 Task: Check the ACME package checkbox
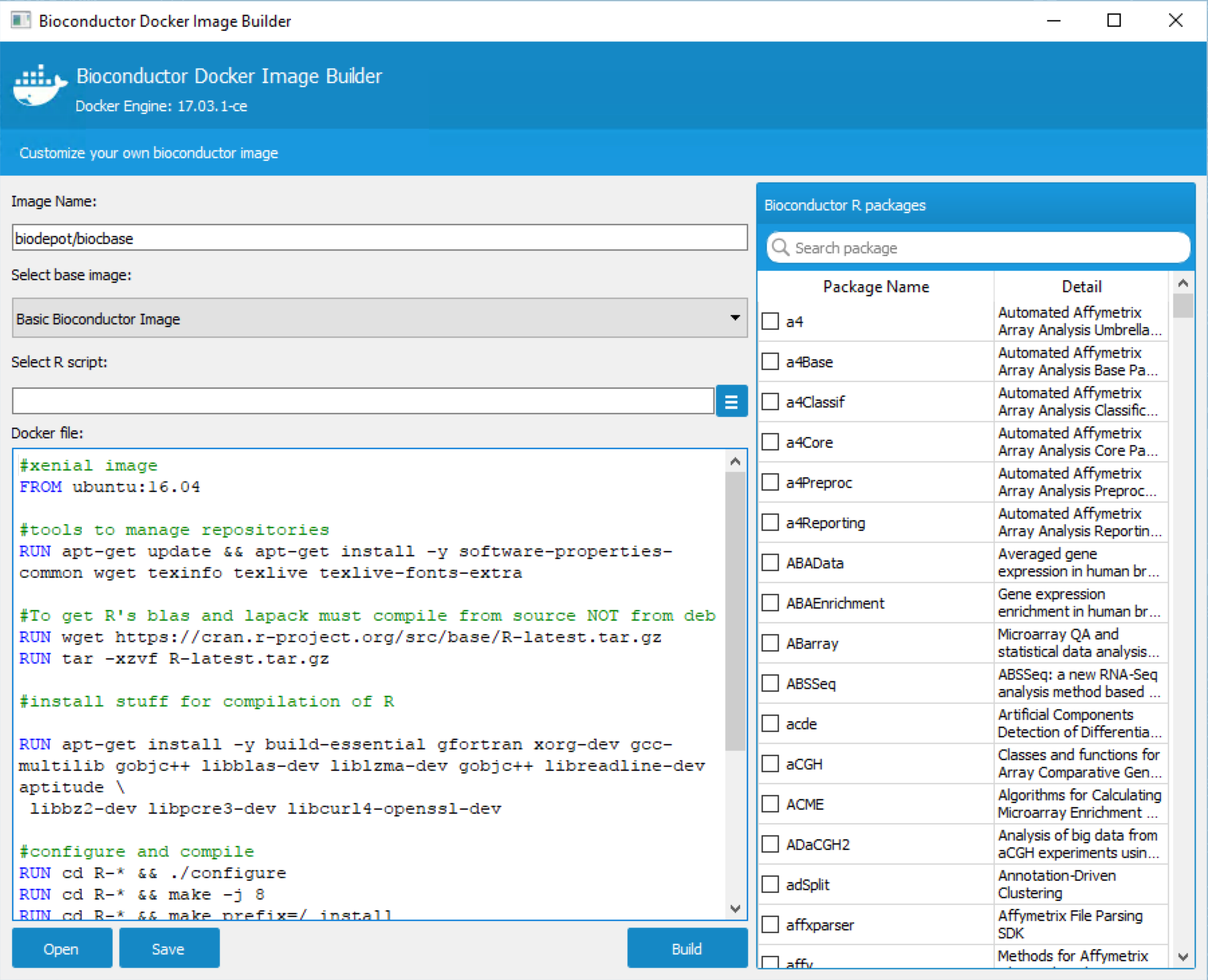click(770, 804)
